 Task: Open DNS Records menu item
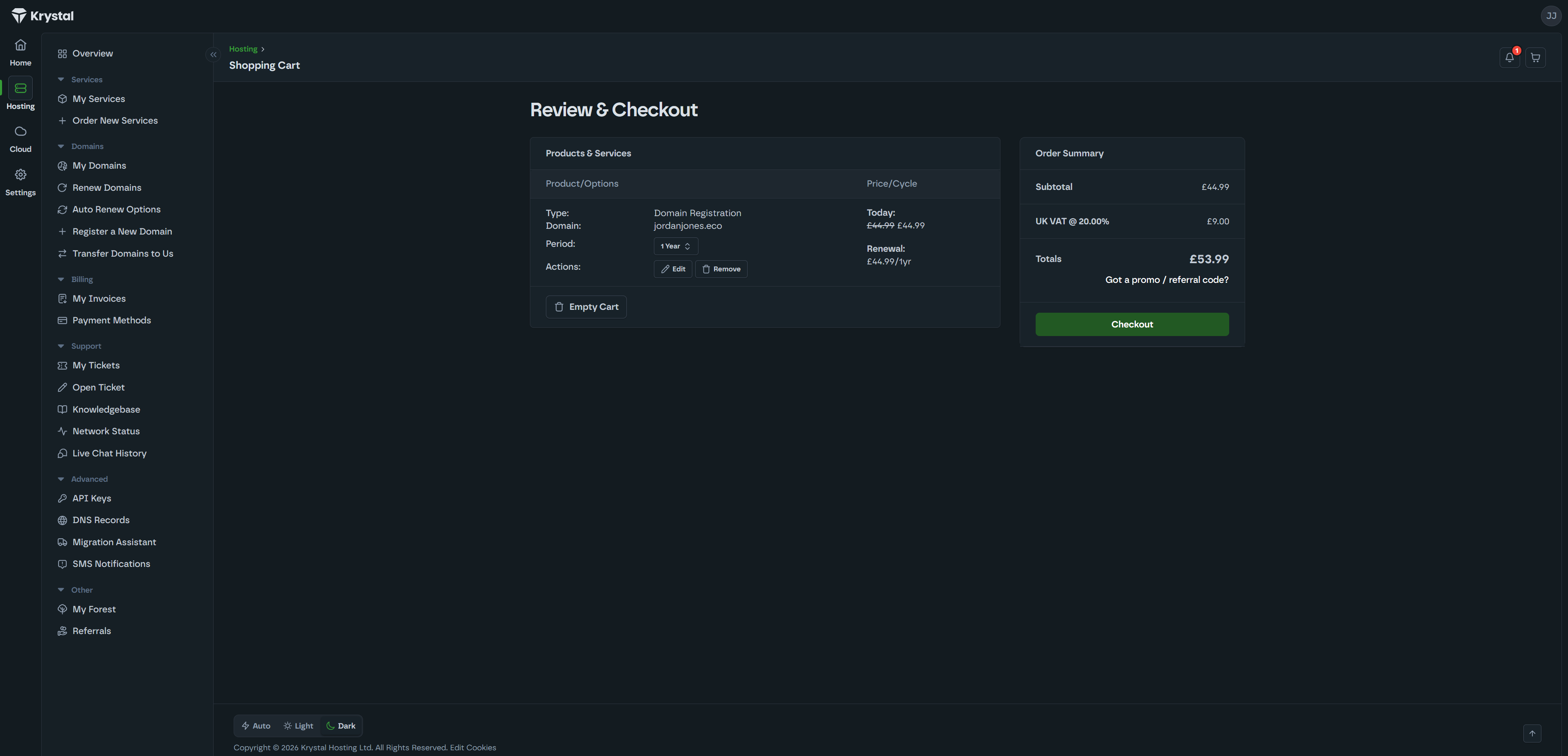tap(100, 520)
